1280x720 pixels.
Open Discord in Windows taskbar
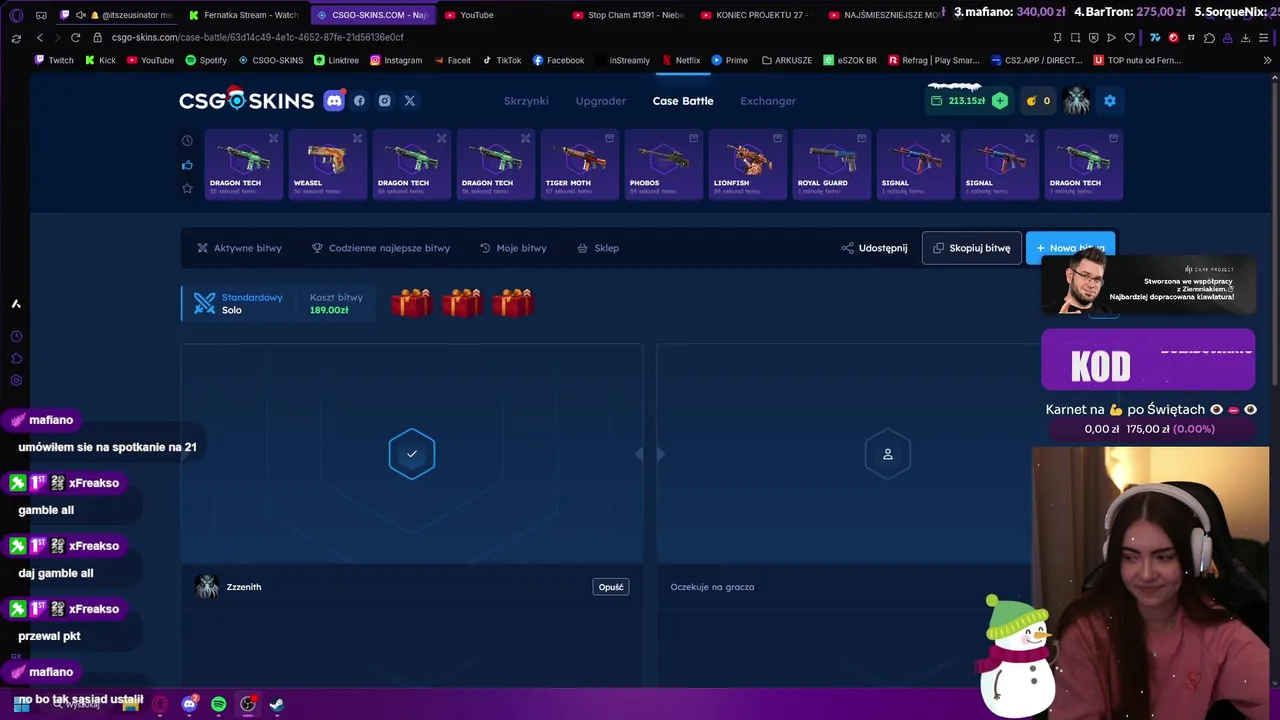click(190, 704)
